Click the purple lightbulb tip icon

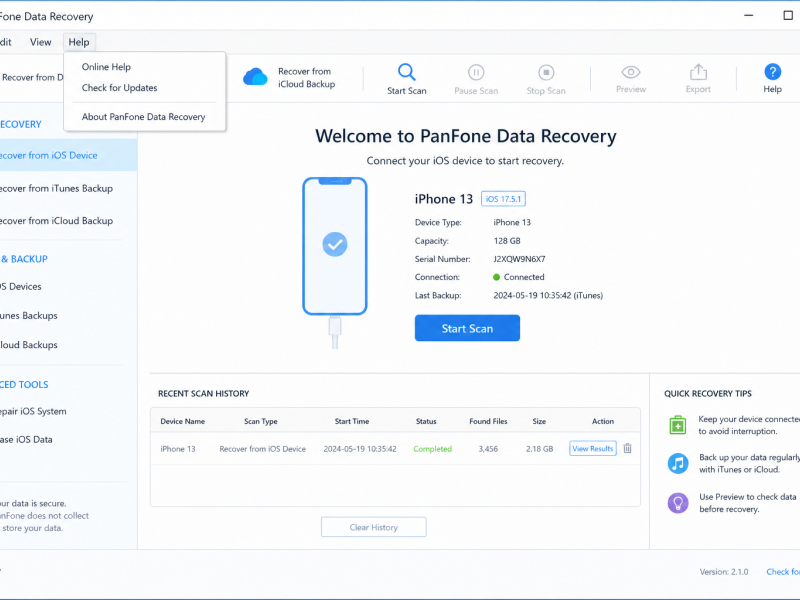678,503
